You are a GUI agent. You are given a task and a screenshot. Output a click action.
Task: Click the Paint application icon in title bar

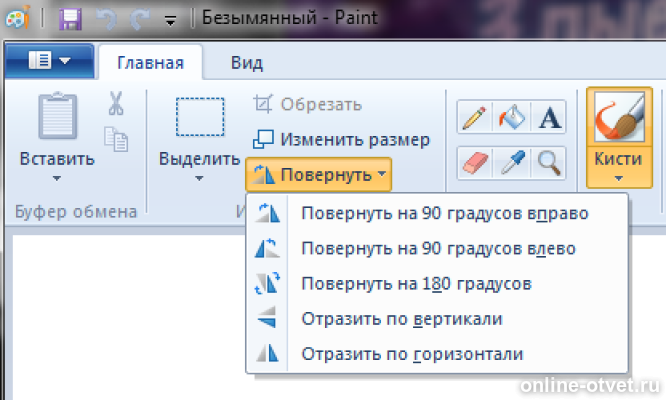pos(18,17)
